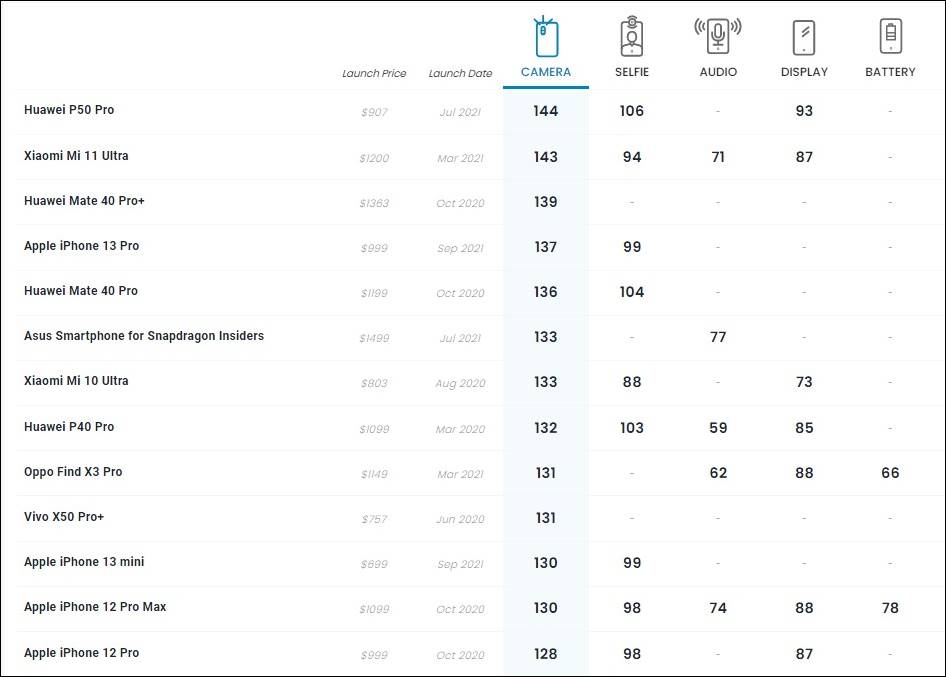Click Xiaomi Mi 10 Ultra selfie score 88

632,382
